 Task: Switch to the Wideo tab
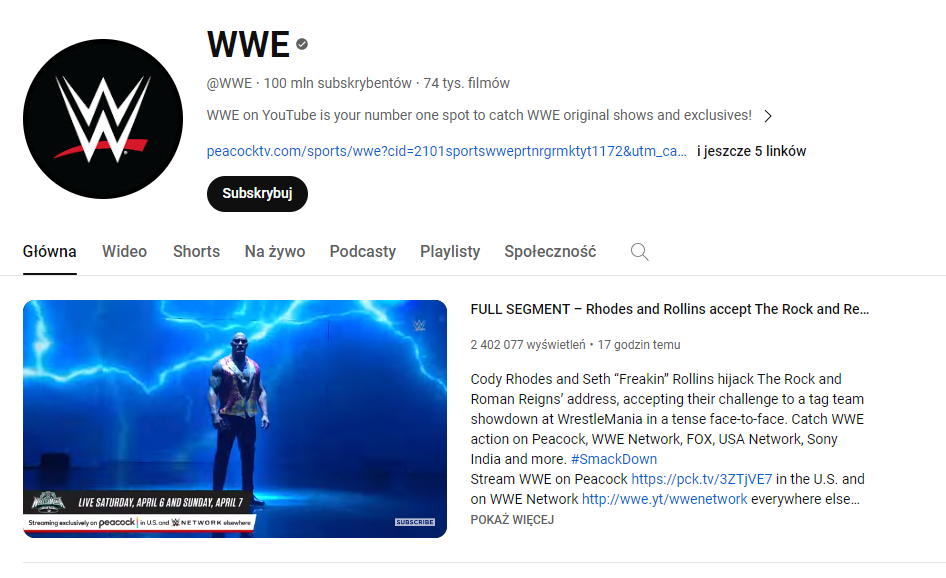[124, 252]
